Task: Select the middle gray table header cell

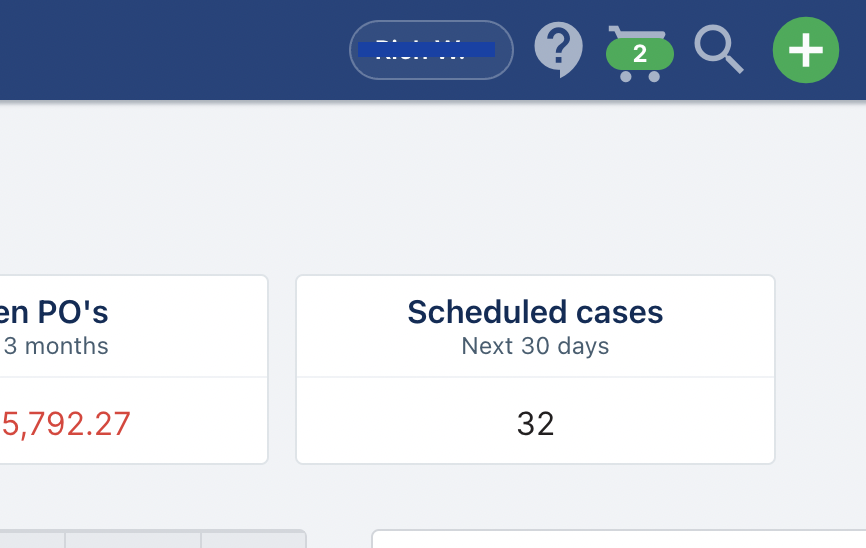Action: pyautogui.click(x=133, y=540)
